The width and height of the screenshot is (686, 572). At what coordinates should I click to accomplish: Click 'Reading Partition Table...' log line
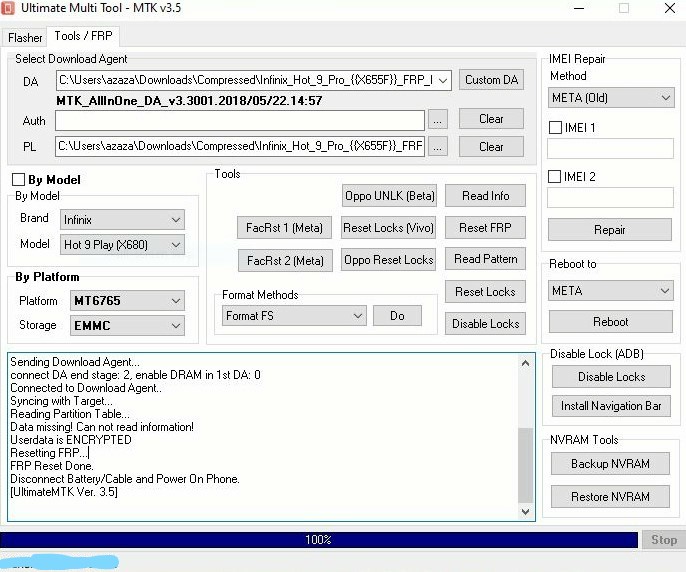pyautogui.click(x=70, y=414)
